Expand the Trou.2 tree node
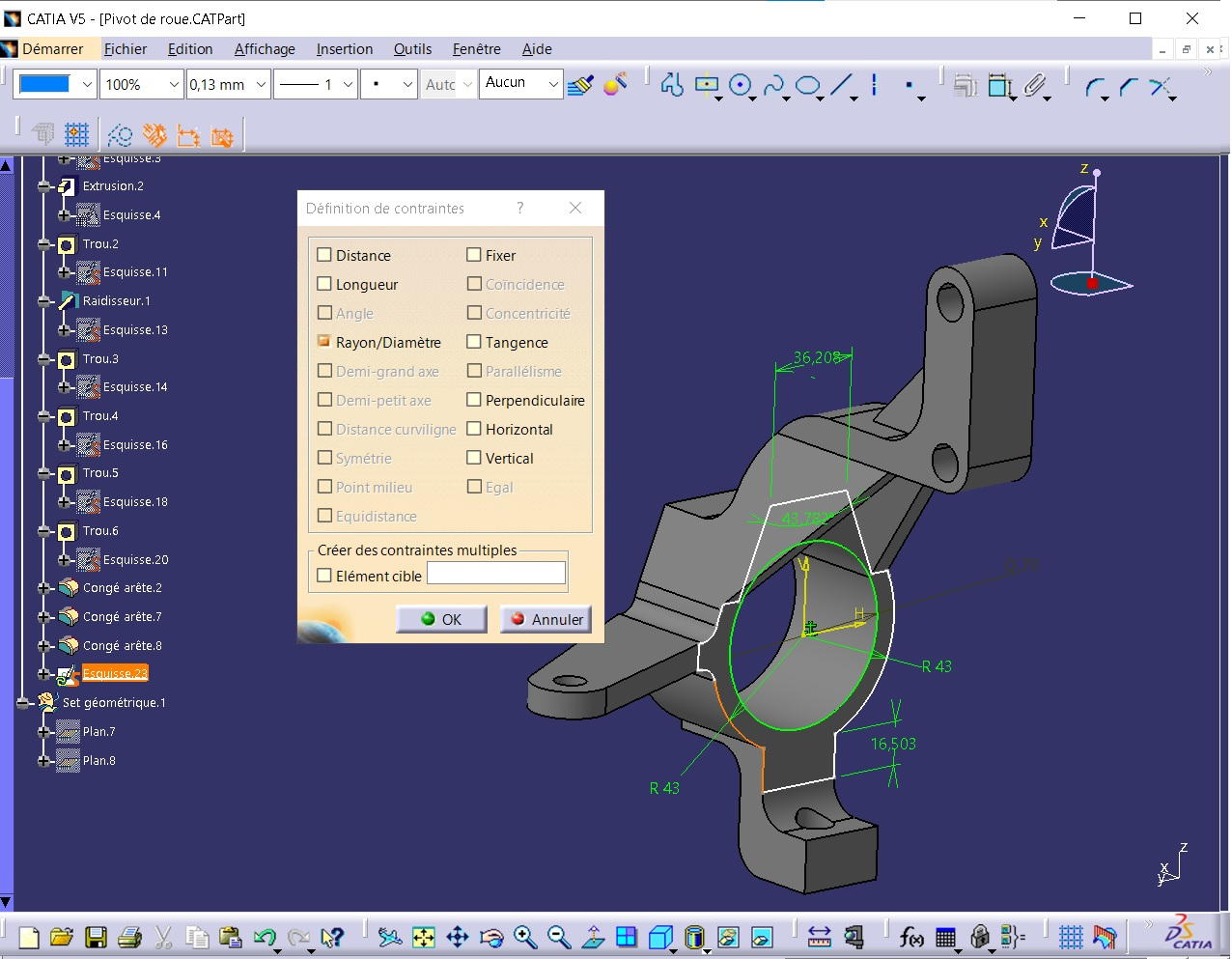 [44, 244]
